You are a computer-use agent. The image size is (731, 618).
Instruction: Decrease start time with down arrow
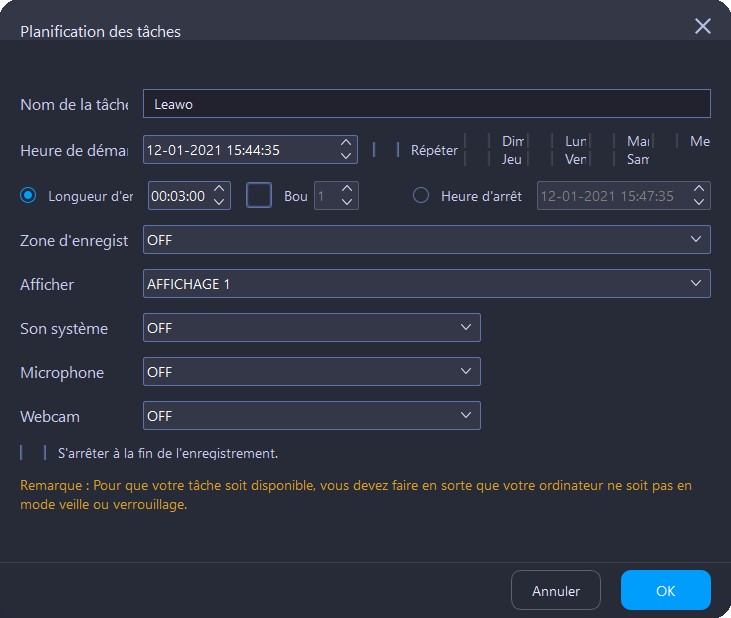pos(346,156)
